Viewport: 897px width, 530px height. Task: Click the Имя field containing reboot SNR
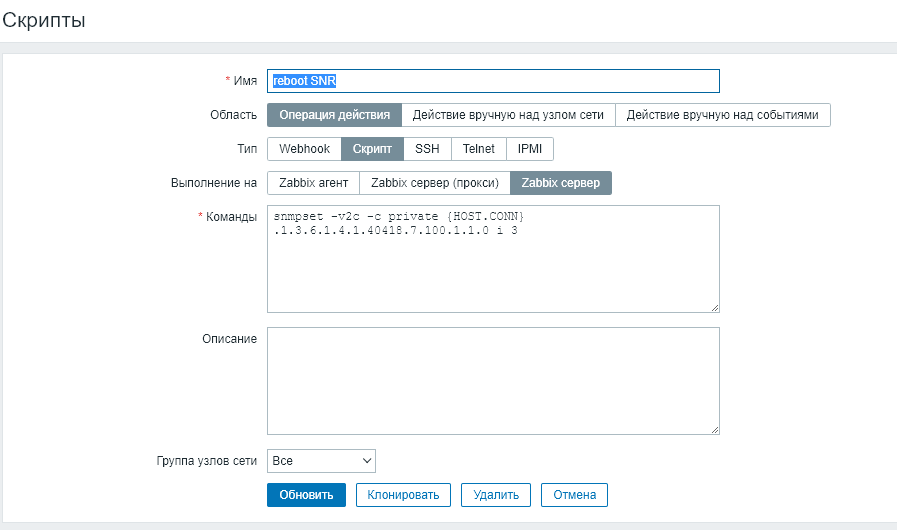click(493, 81)
